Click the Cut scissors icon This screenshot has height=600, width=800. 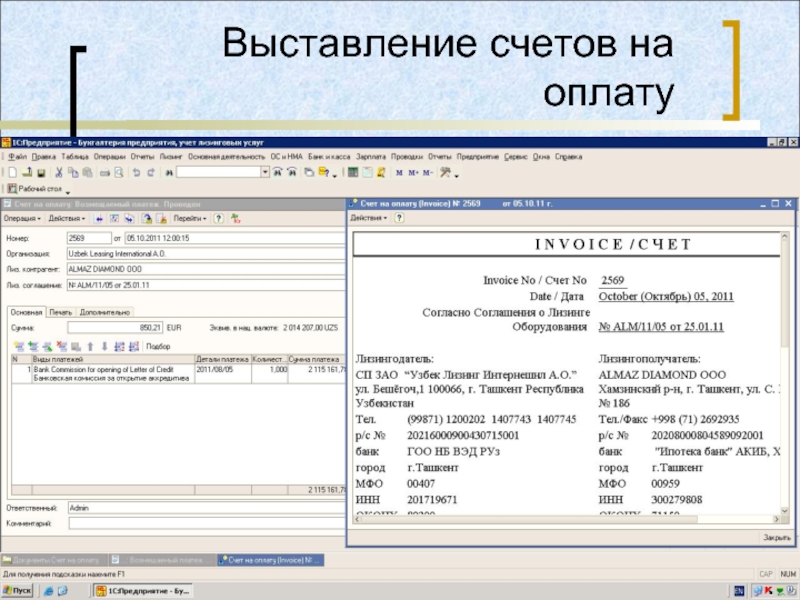click(x=59, y=172)
